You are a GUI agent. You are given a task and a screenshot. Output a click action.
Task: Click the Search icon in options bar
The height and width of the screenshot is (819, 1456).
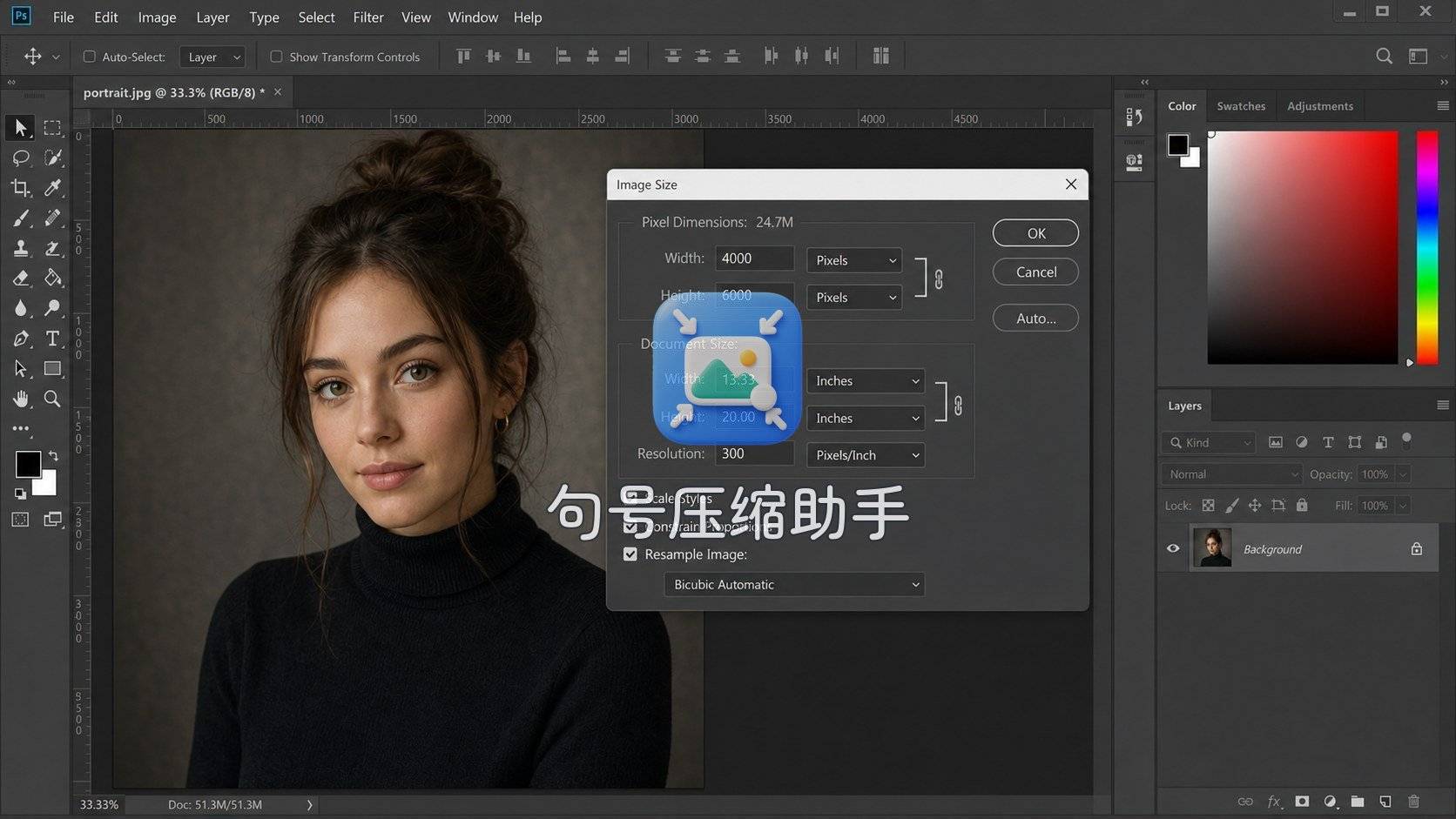[1384, 56]
